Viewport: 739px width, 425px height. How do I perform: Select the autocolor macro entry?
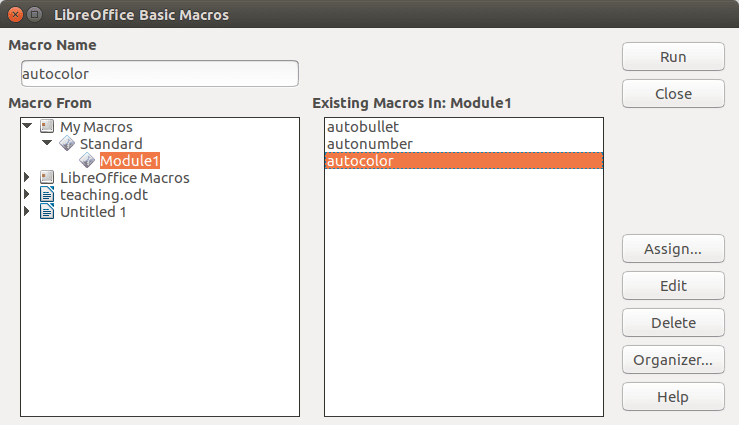pyautogui.click(x=360, y=161)
